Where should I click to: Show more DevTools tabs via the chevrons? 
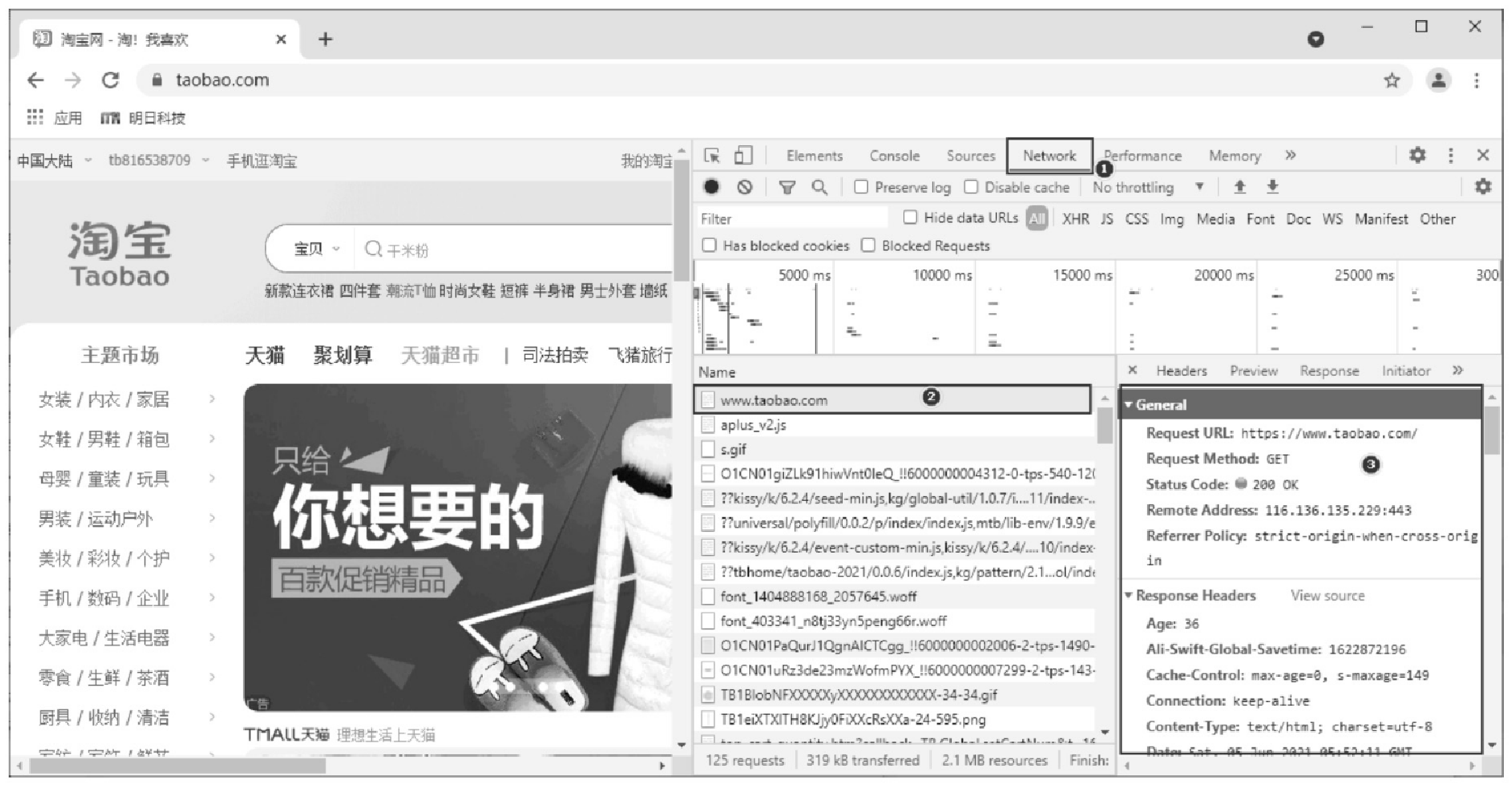(x=1290, y=155)
